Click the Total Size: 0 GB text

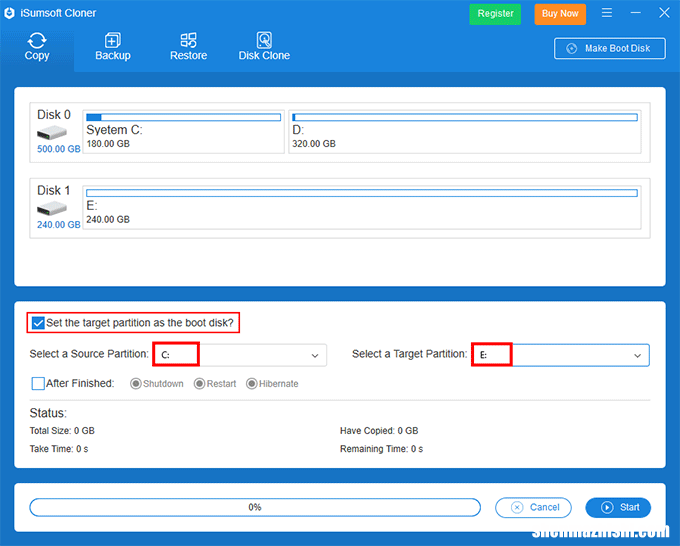[62, 431]
